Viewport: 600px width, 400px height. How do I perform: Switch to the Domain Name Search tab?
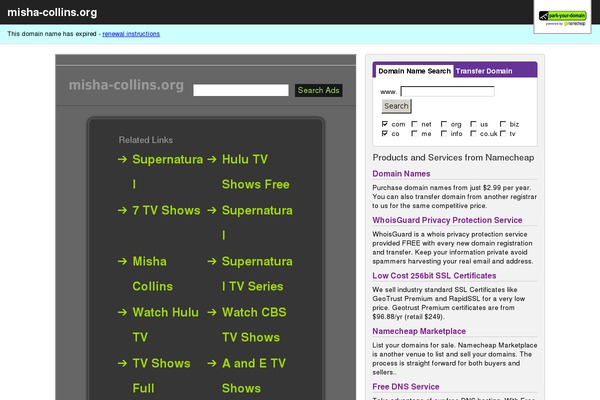414,71
